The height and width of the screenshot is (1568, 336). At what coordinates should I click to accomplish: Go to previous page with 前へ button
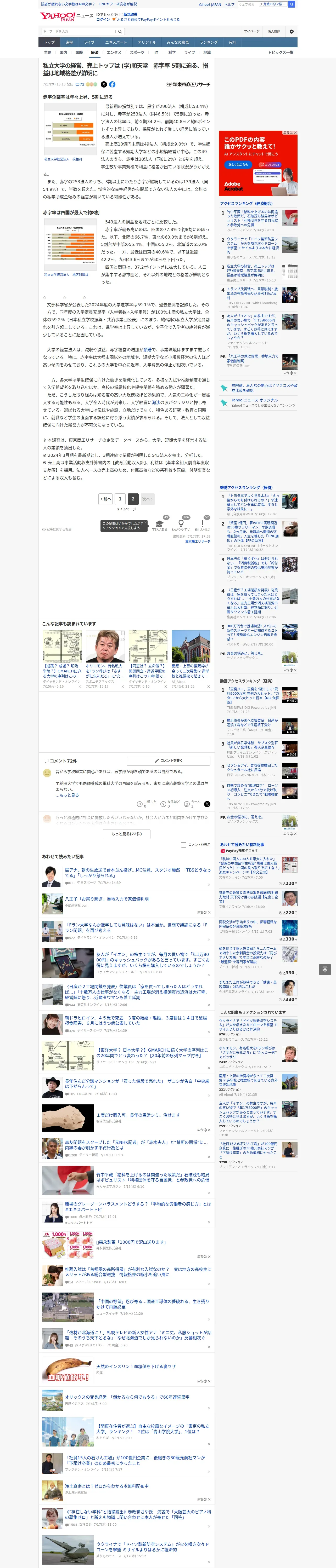[x=106, y=499]
